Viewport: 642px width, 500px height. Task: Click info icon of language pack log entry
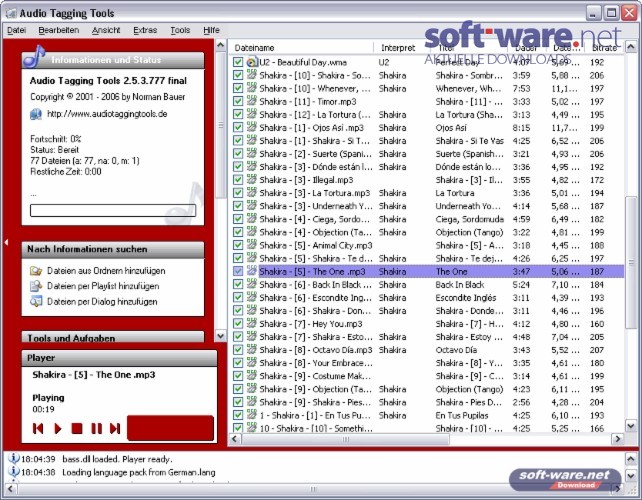tap(14, 472)
